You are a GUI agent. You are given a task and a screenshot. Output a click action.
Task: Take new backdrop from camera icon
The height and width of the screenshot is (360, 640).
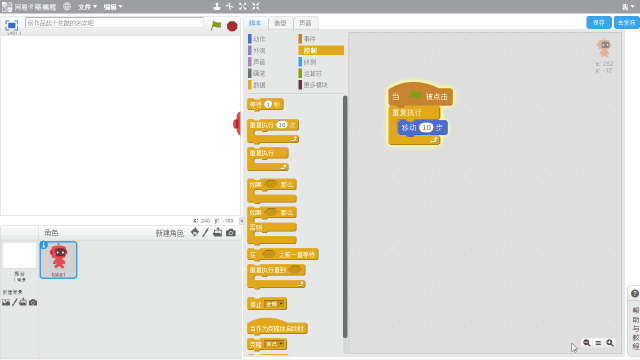tap(33, 302)
